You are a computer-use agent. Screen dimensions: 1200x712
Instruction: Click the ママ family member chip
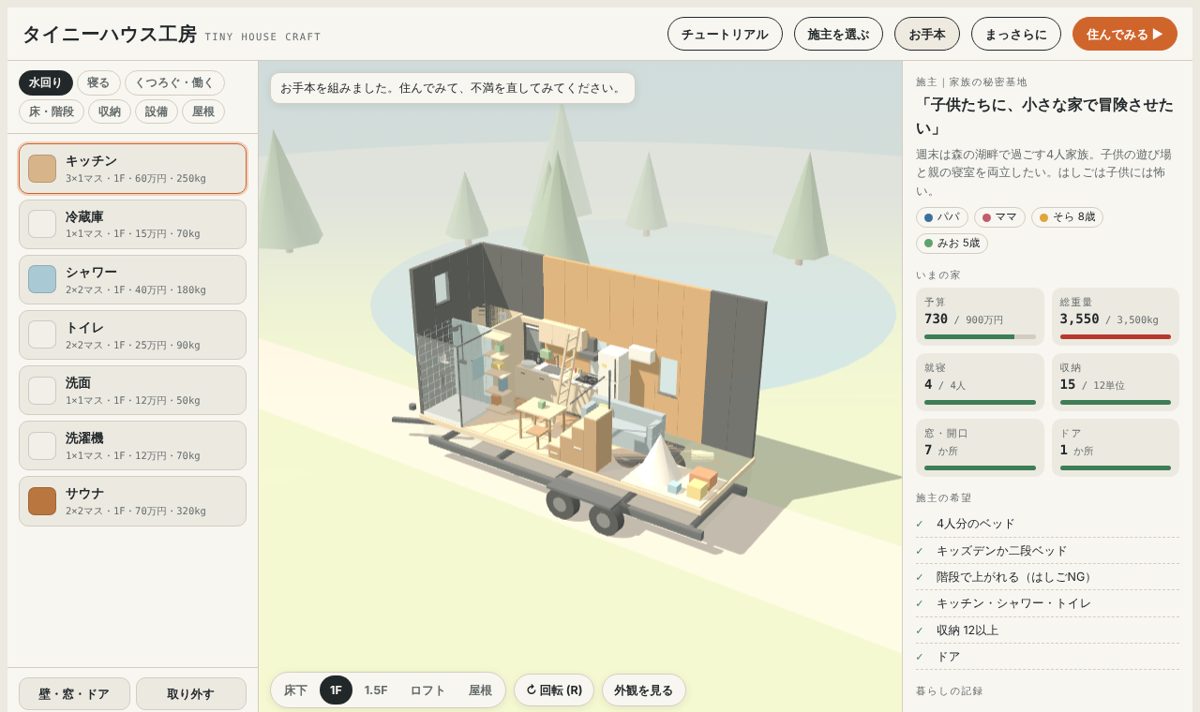[1000, 217]
